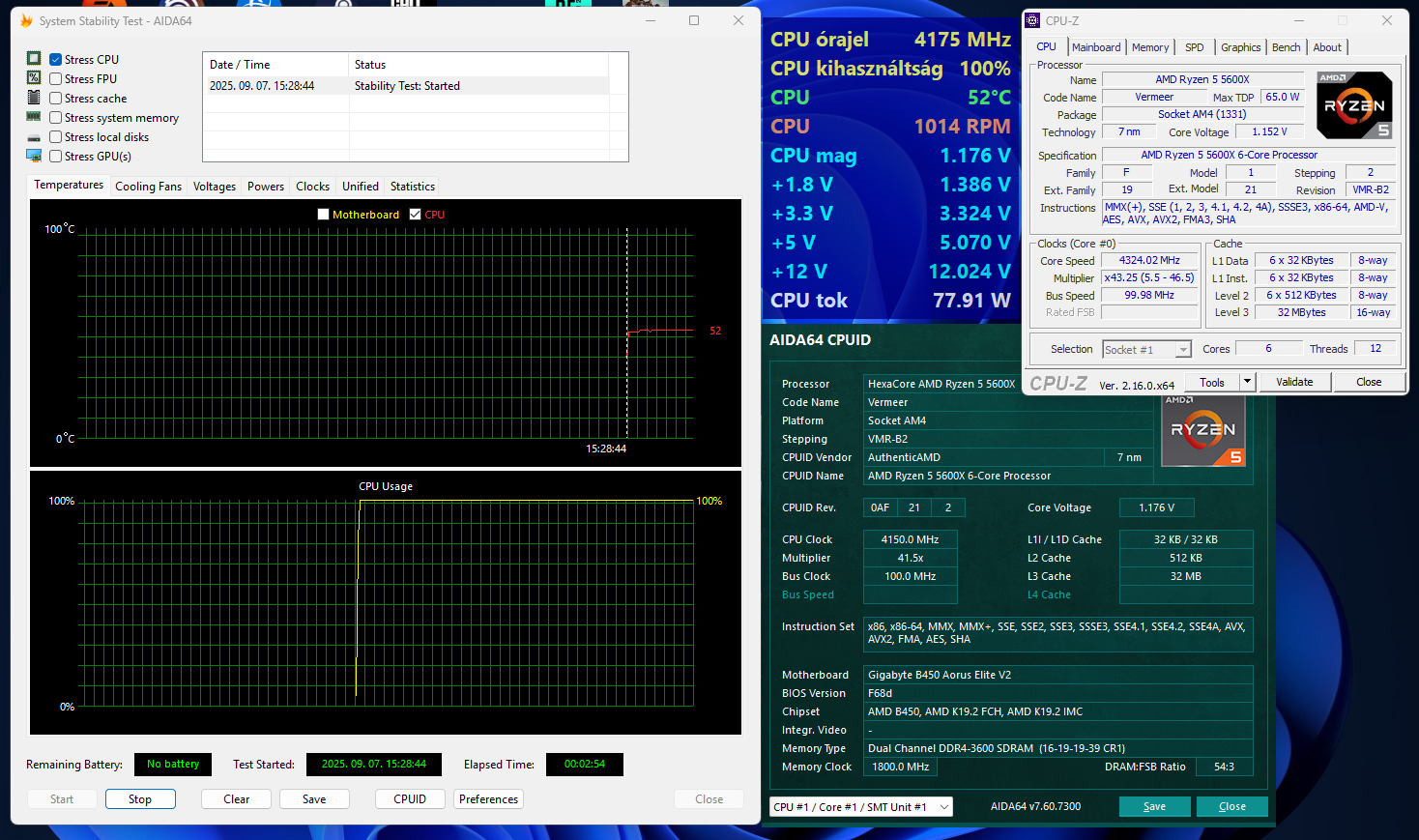Click the CPU chip icon beside Stress CPU
This screenshot has height=840, width=1419.
pos(34,59)
